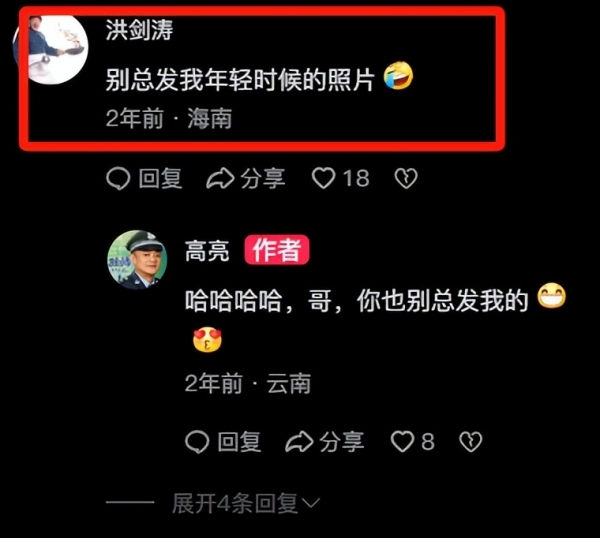Tap the share arrow icon under the first comment
600x538 pixels.
pos(220,179)
